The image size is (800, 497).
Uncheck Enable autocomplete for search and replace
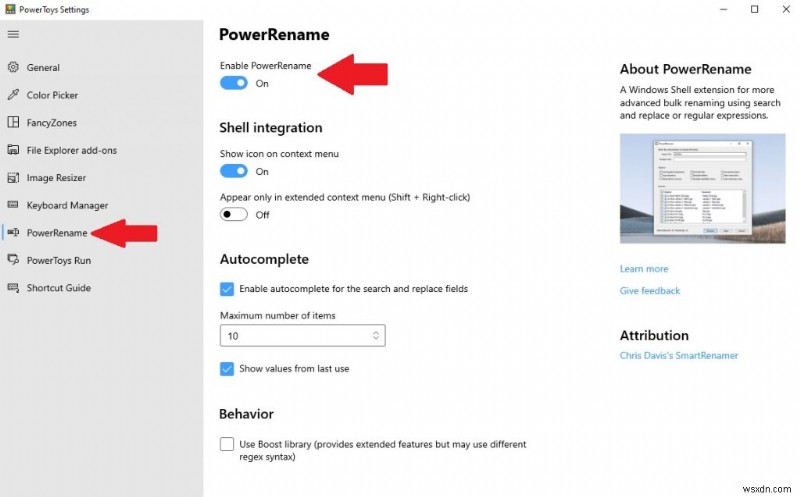click(227, 289)
